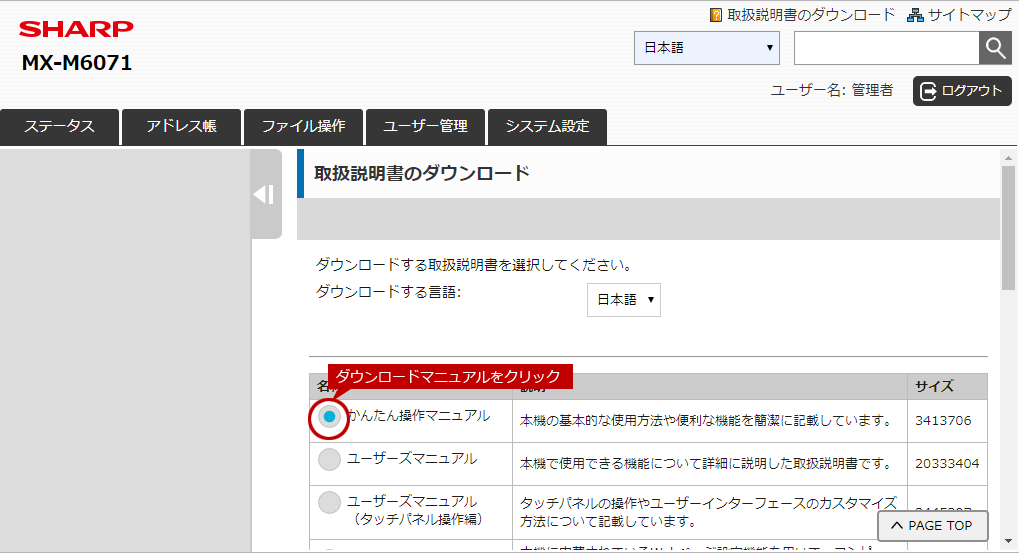This screenshot has height=554, width=1019.
Task: Click the ログアウト button
Action: tap(962, 91)
